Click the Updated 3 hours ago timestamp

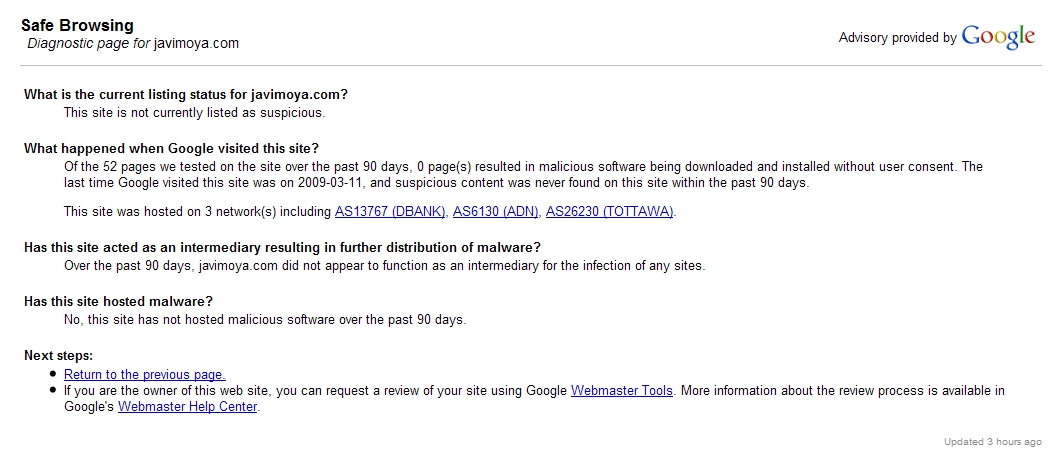point(992,442)
